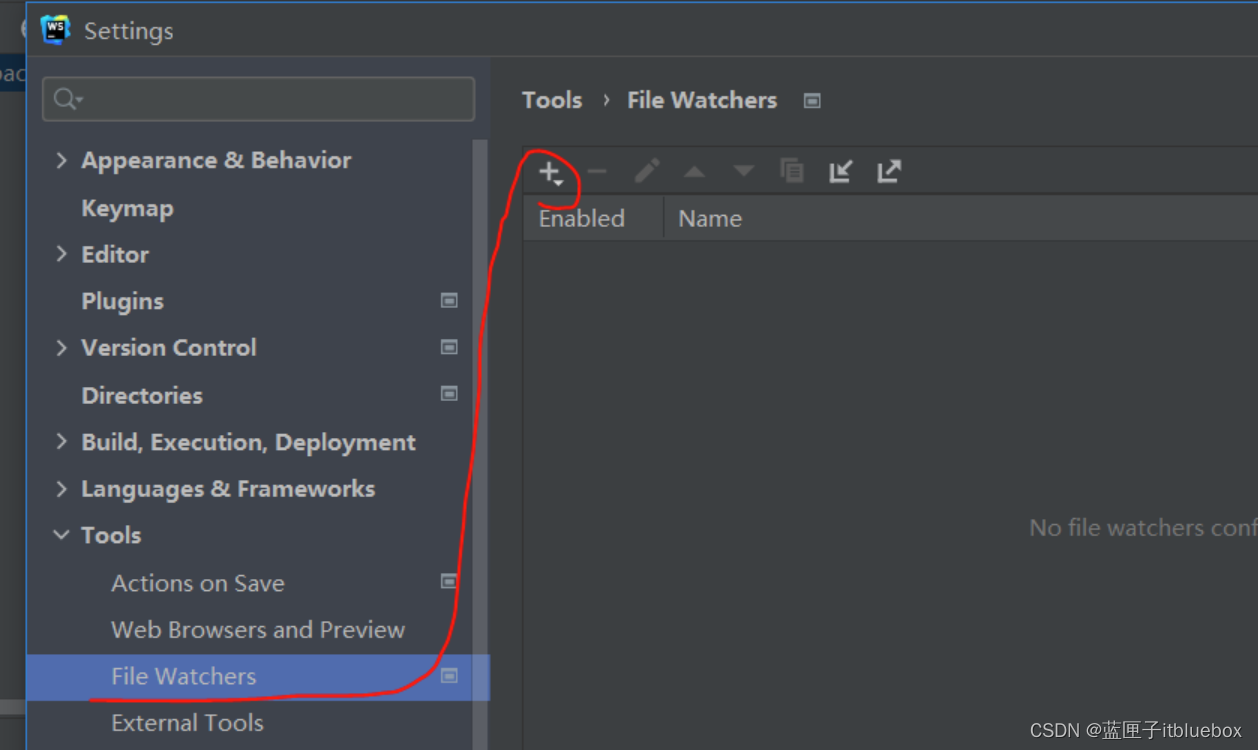1258x750 pixels.
Task: Expand Appearance & Behavior section
Action: coord(62,160)
